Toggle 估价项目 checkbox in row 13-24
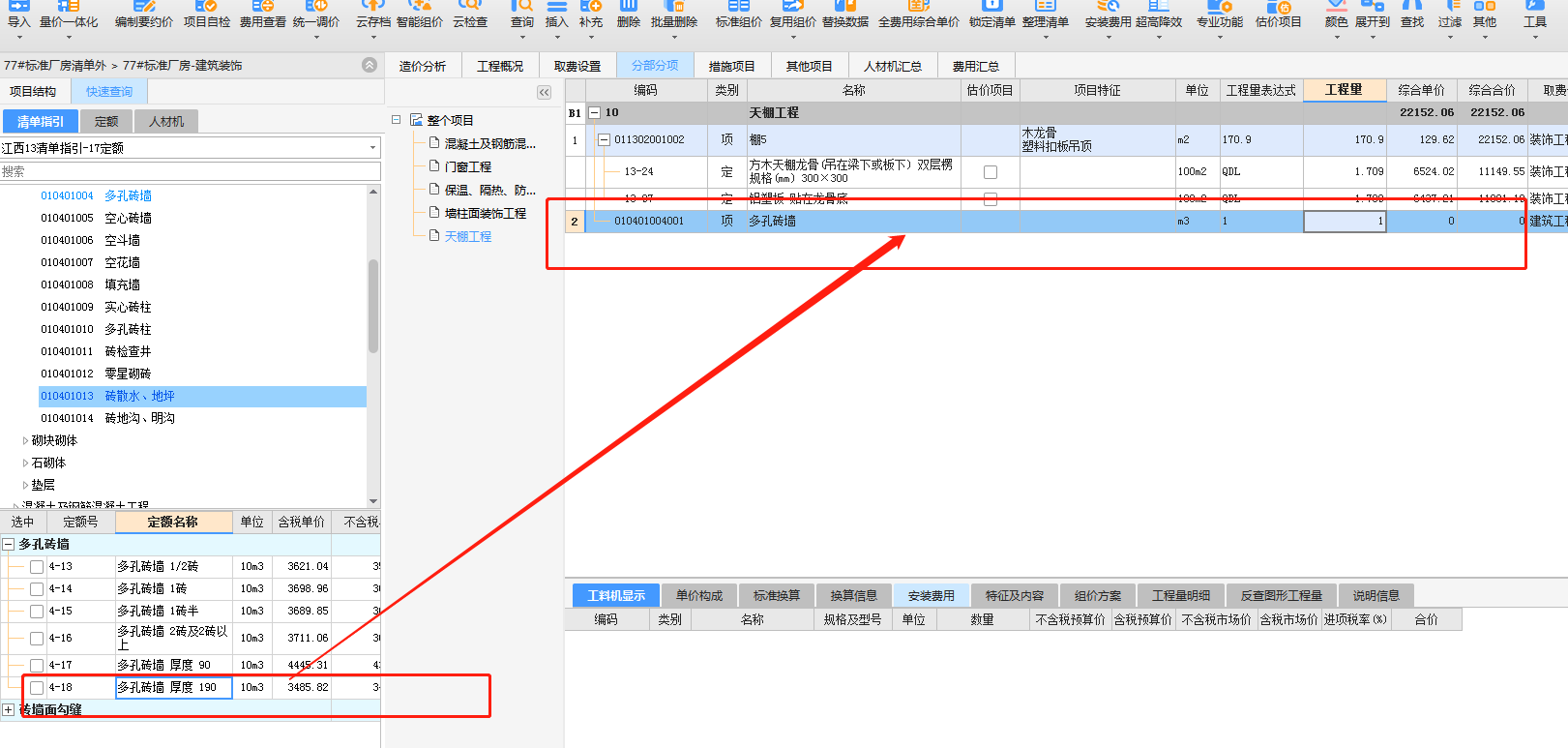The image size is (1568, 748). 991,172
